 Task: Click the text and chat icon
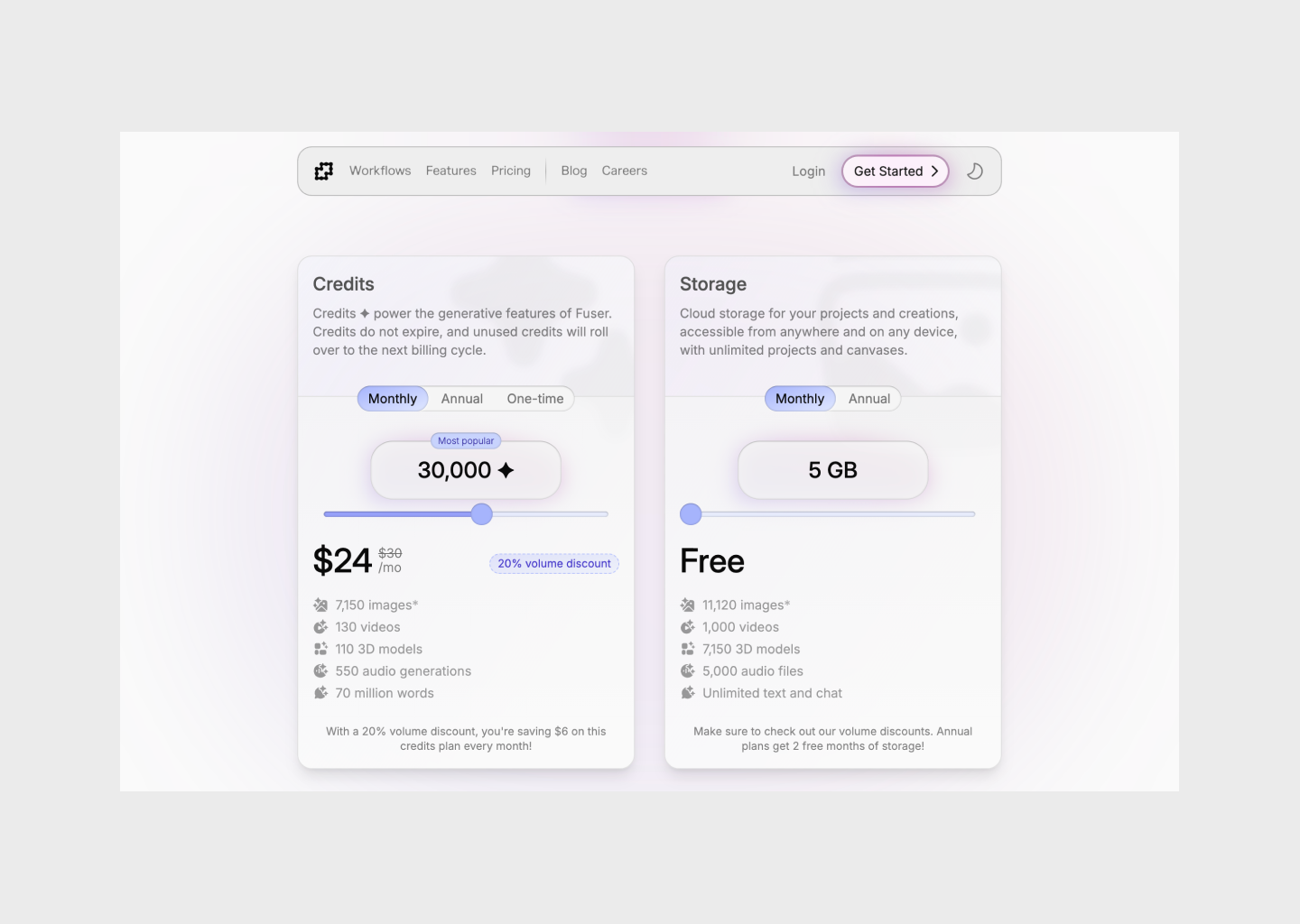click(688, 693)
